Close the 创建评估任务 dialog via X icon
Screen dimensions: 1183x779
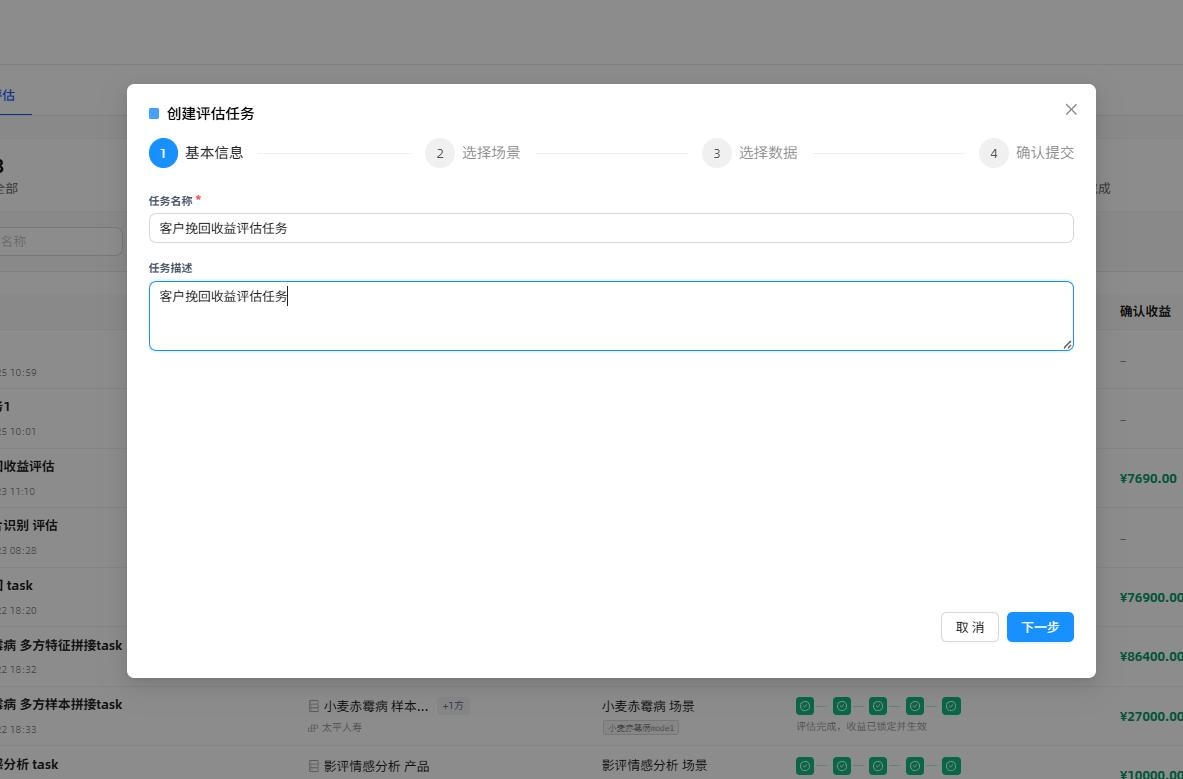(x=1071, y=109)
